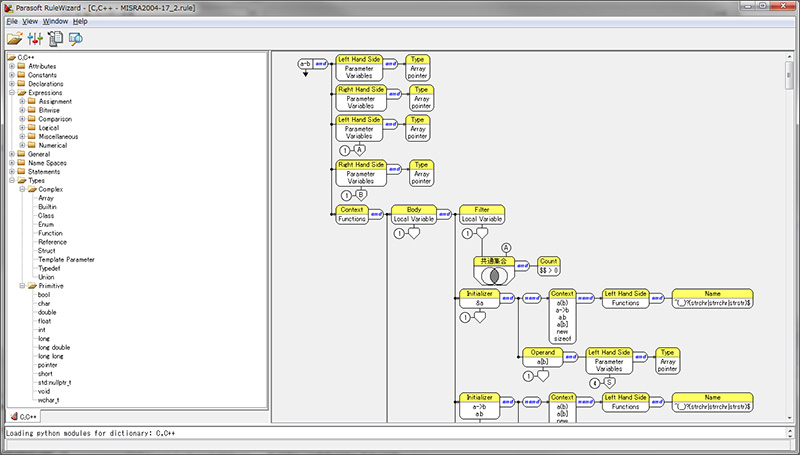Click the magnifier search toolbar icon
The height and width of the screenshot is (455, 800).
tap(76, 39)
